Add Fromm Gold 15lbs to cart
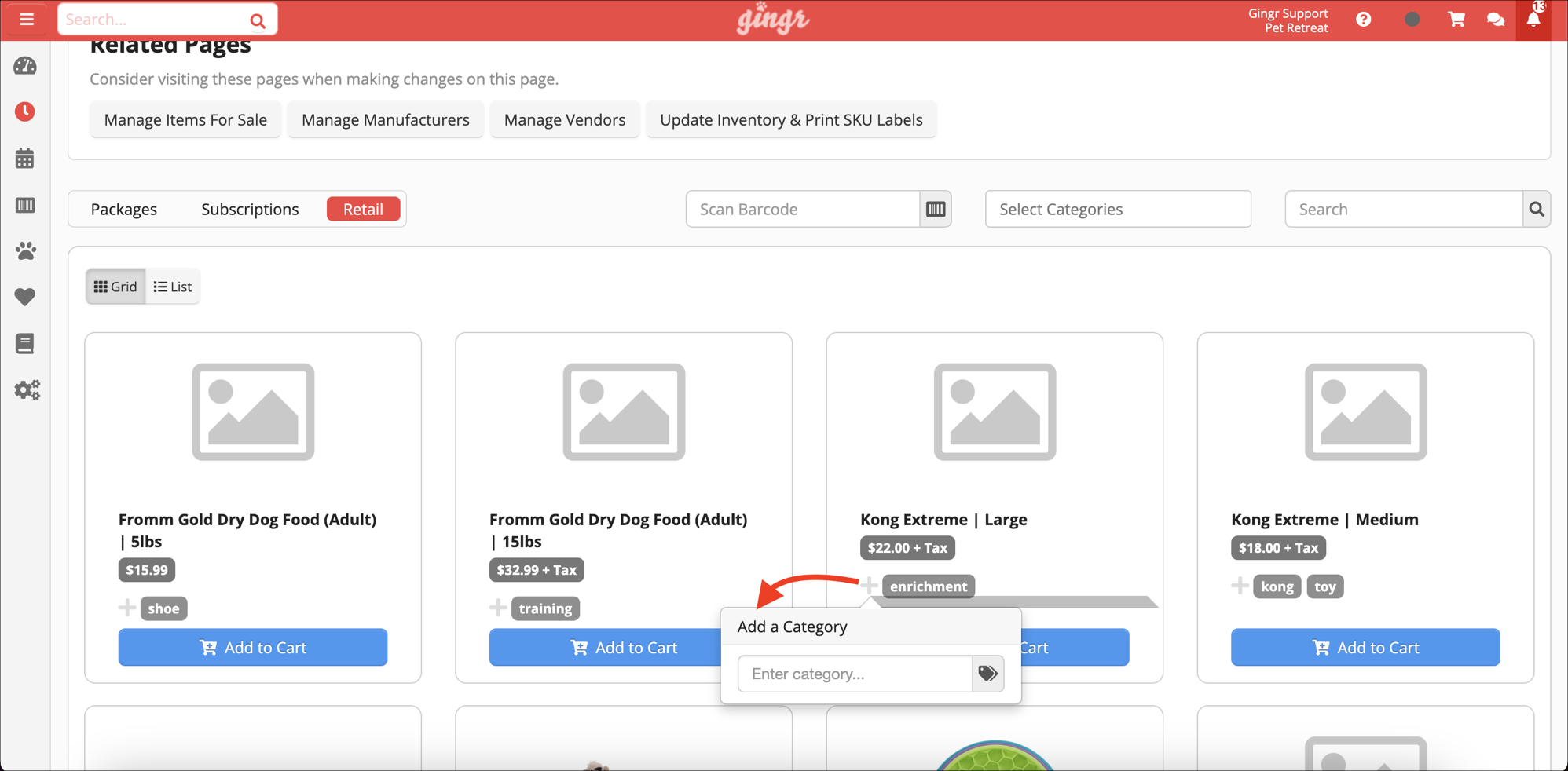Image resolution: width=1568 pixels, height=771 pixels. point(605,647)
